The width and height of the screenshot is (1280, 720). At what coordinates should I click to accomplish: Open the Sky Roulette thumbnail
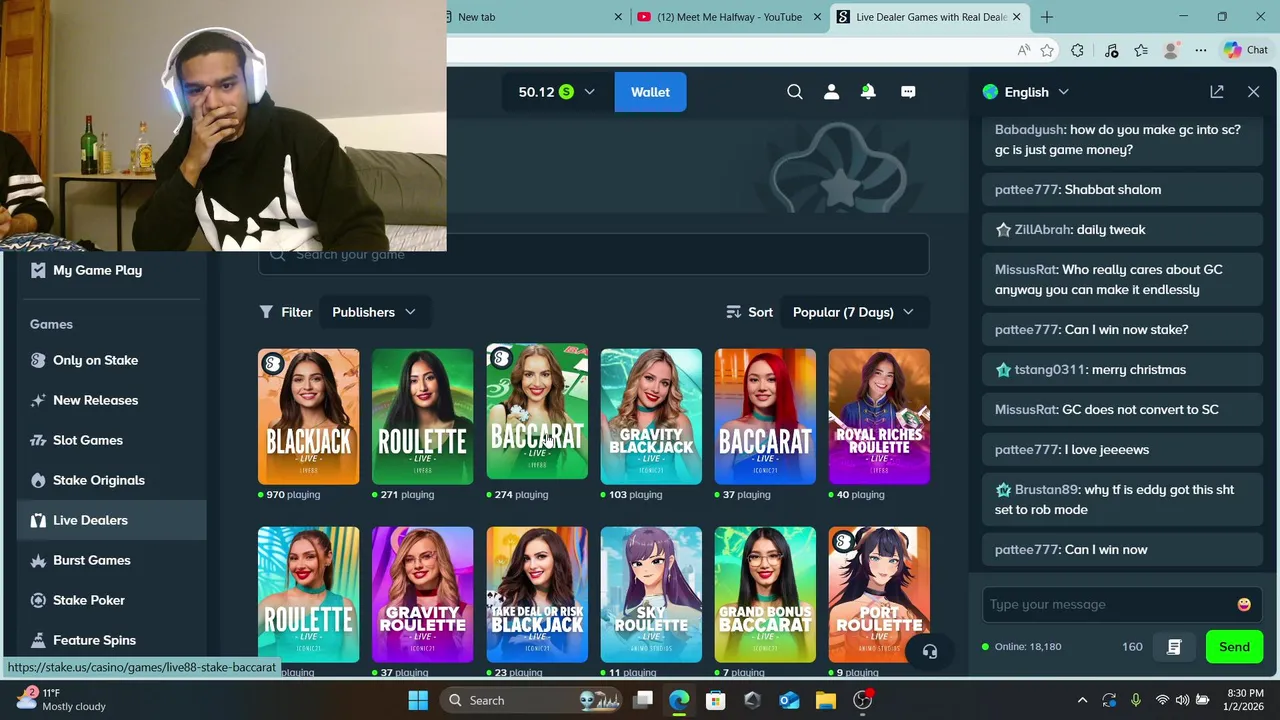[x=651, y=594]
